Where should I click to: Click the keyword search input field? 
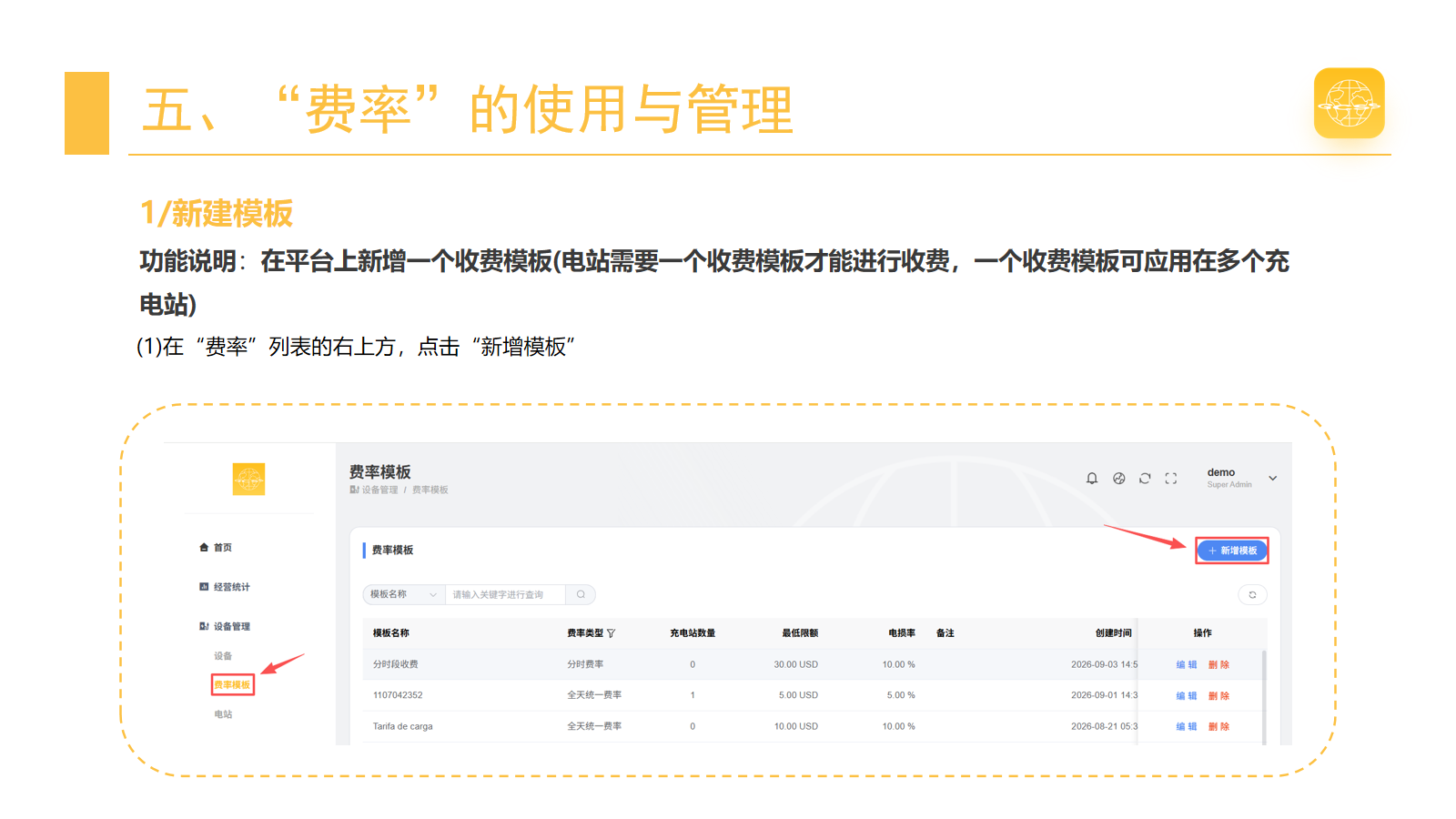[505, 594]
